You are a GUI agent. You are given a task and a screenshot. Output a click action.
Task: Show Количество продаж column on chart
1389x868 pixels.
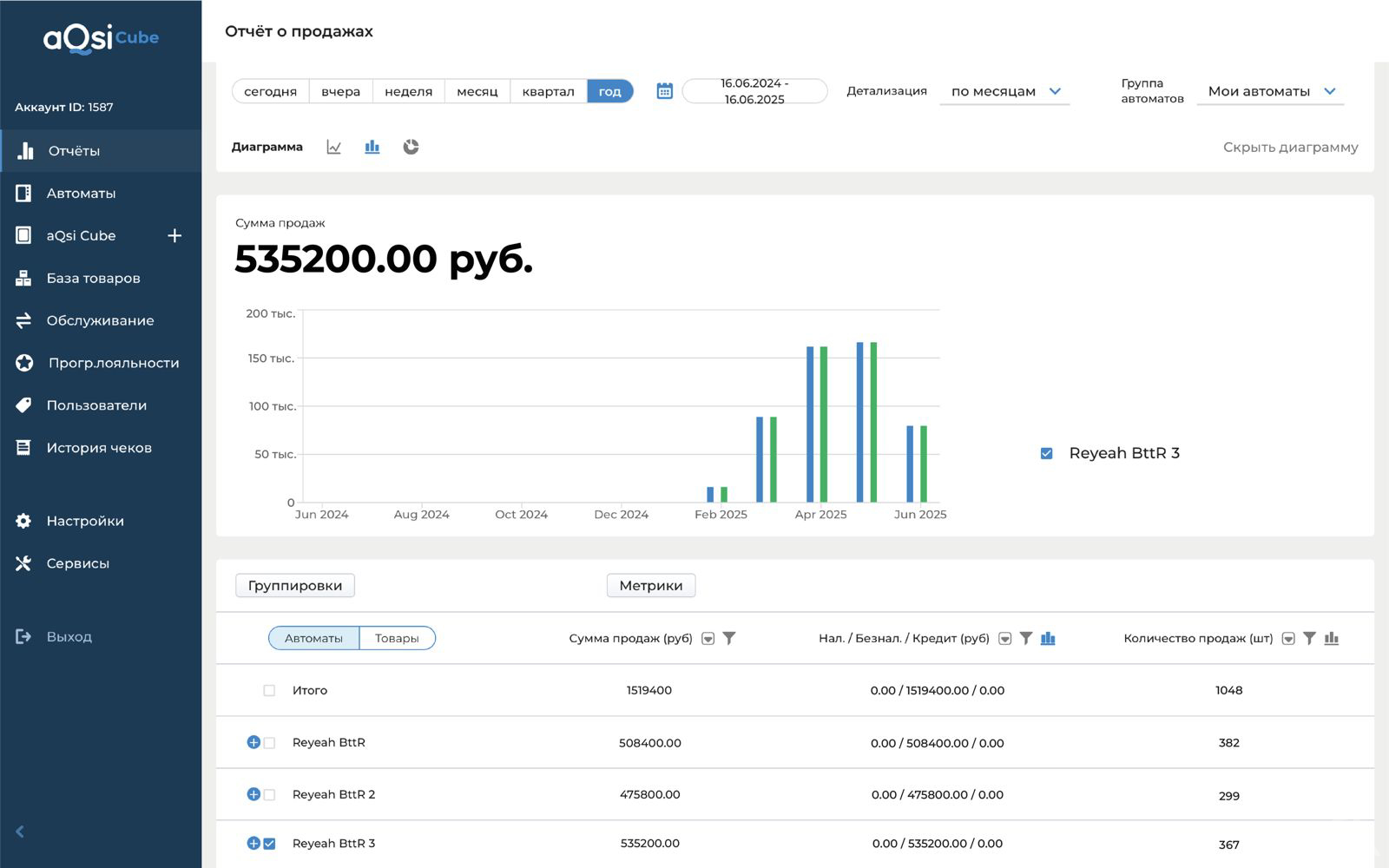point(1332,638)
